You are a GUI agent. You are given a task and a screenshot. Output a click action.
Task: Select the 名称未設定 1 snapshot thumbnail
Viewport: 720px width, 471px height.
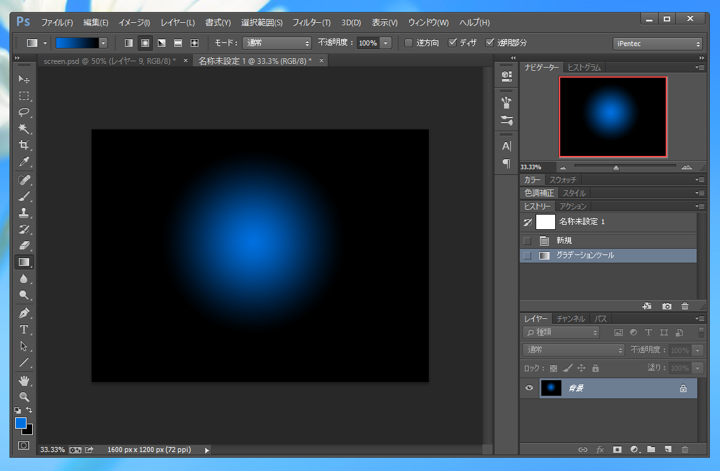pos(546,222)
